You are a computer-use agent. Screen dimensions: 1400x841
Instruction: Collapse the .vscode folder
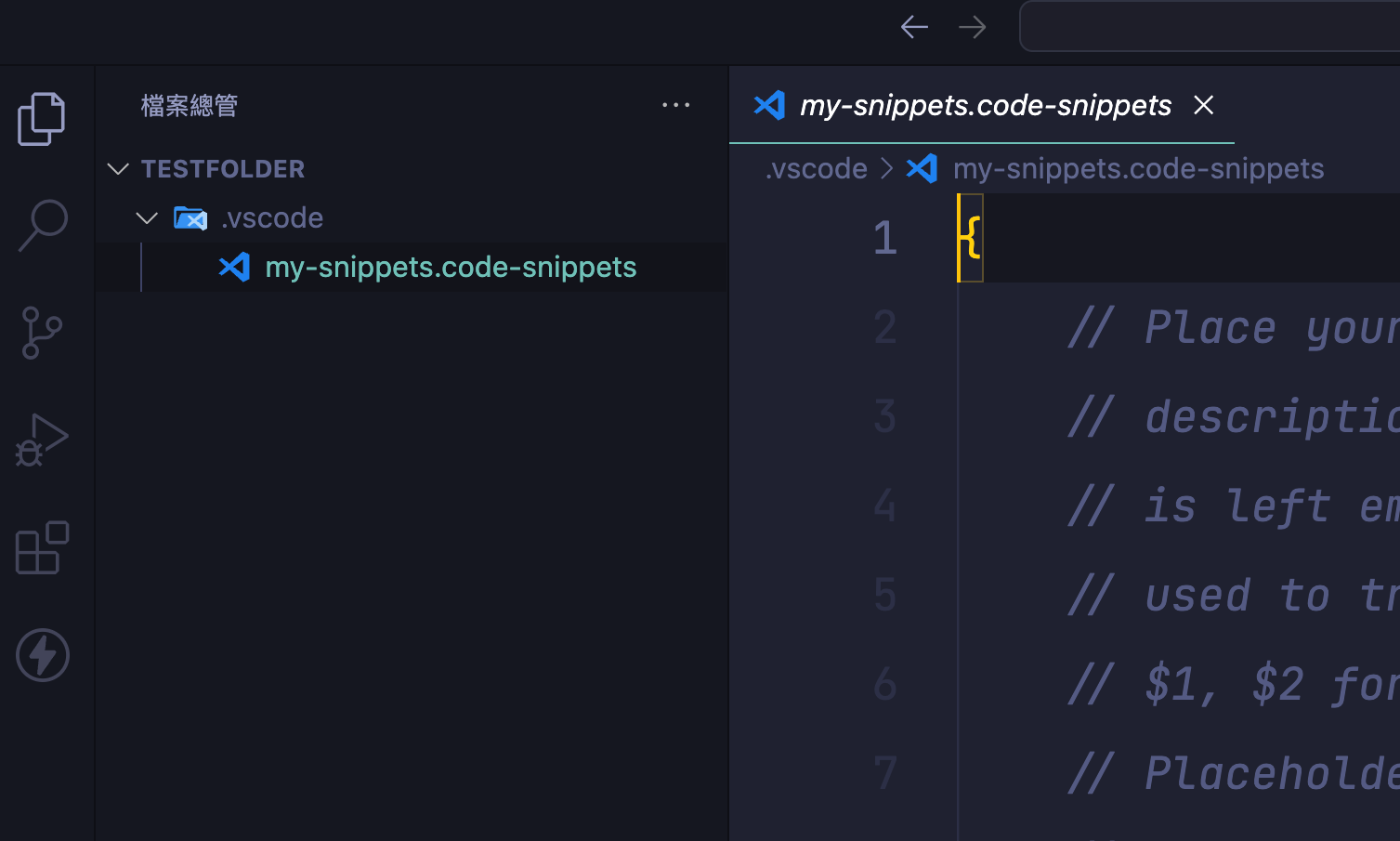(146, 217)
